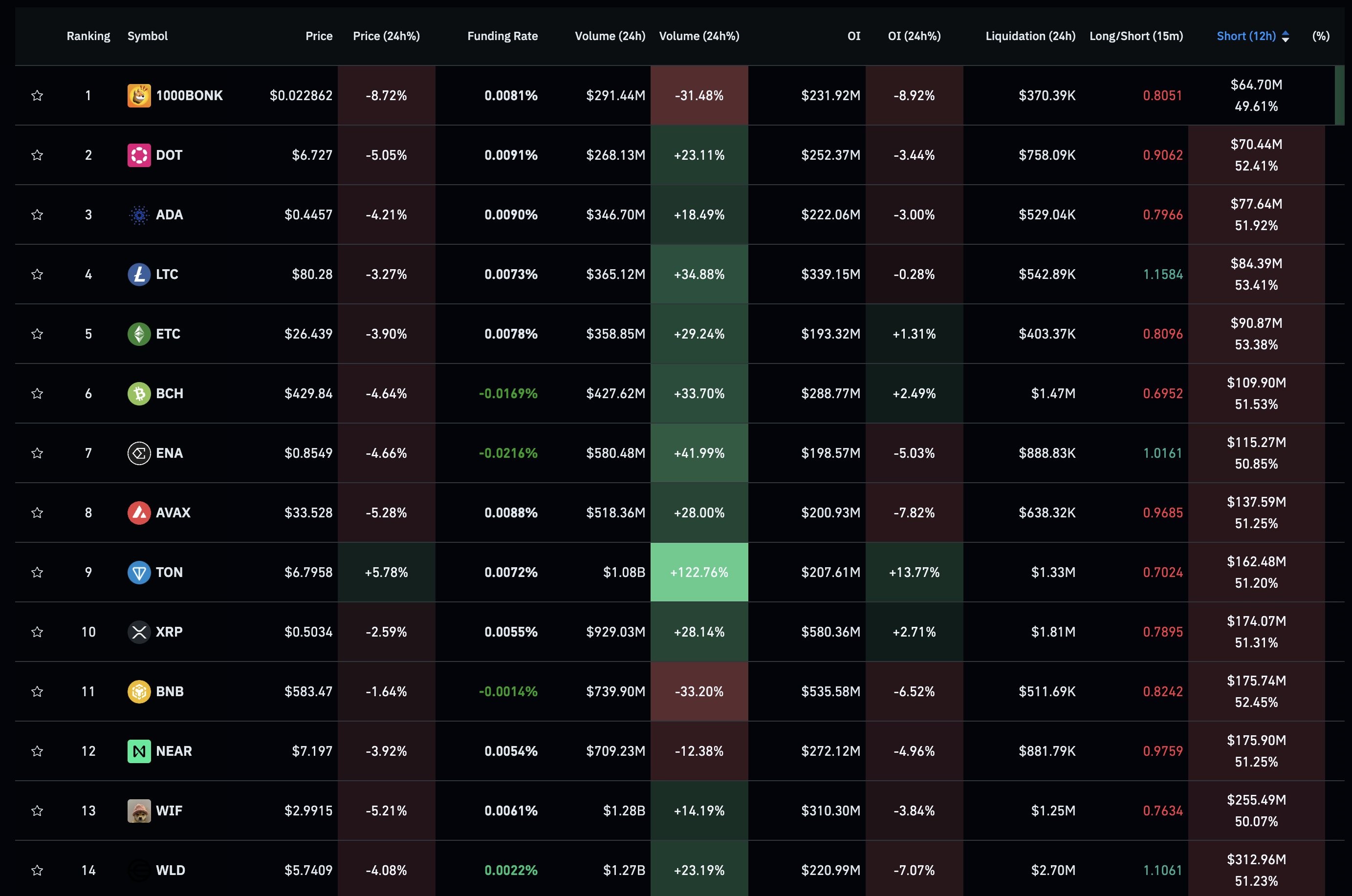Click the AVAX coin icon

click(x=139, y=512)
